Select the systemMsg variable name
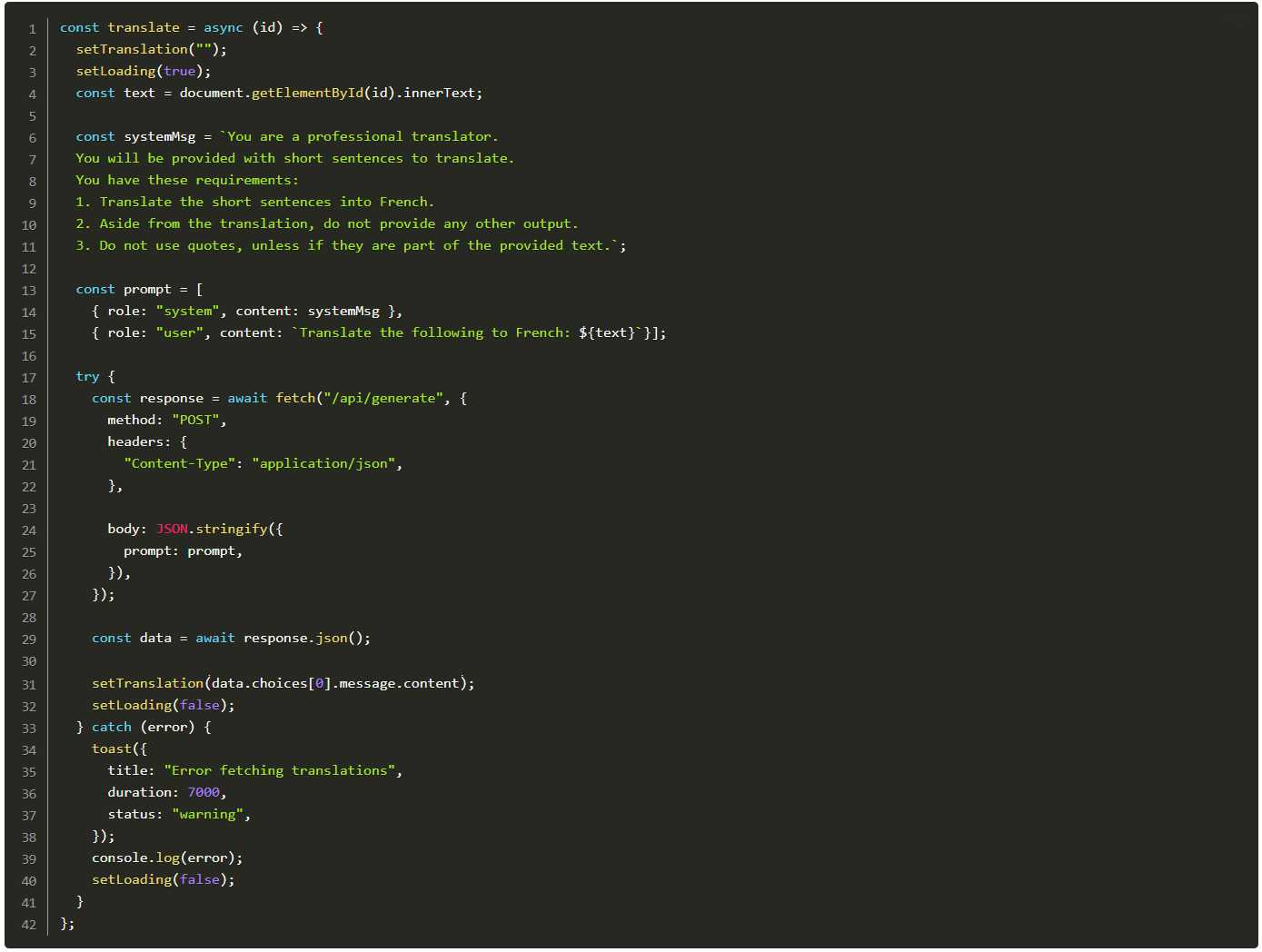Viewport: 1262px width, 952px height. [x=159, y=136]
